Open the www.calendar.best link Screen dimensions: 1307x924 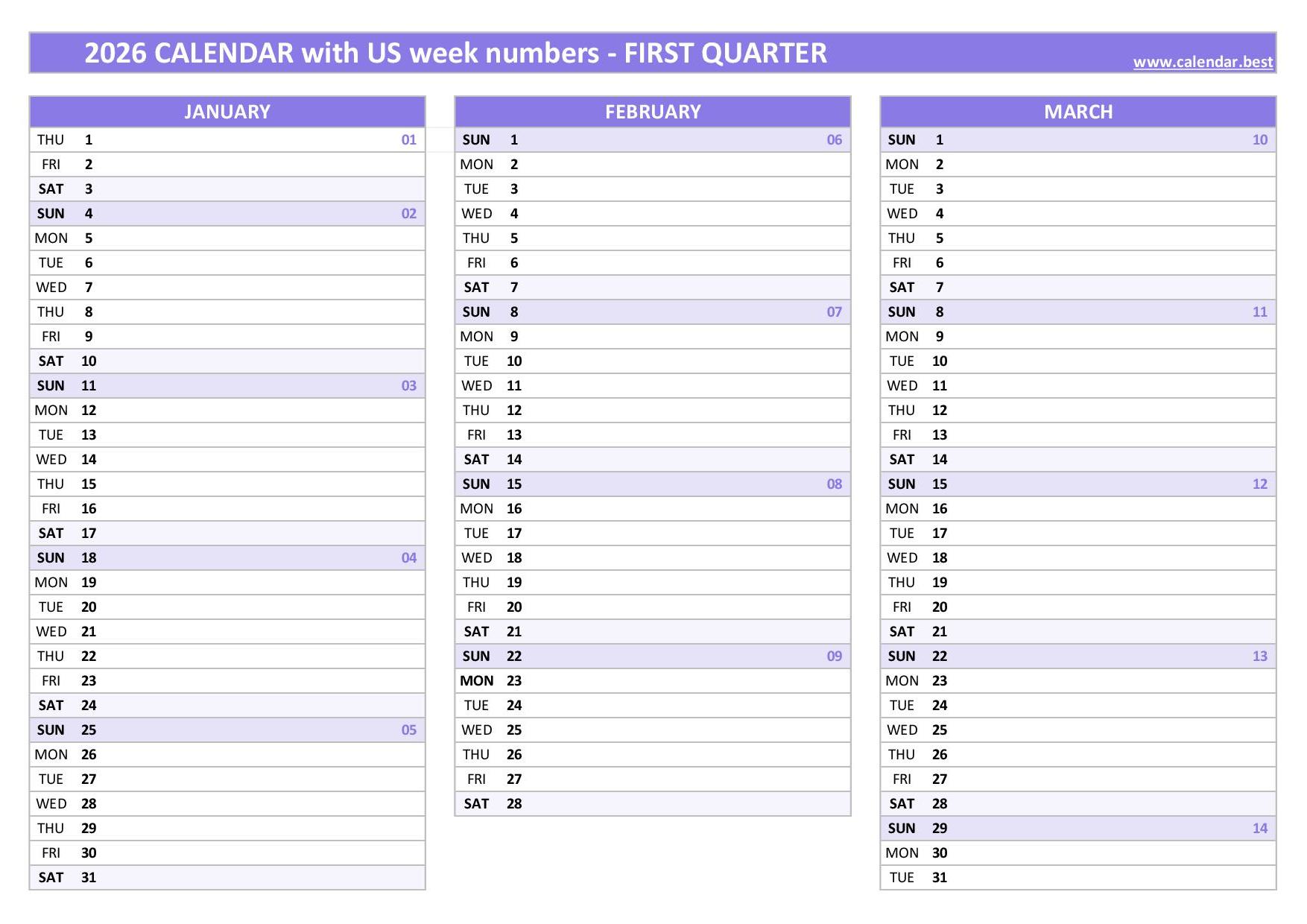(x=1203, y=62)
